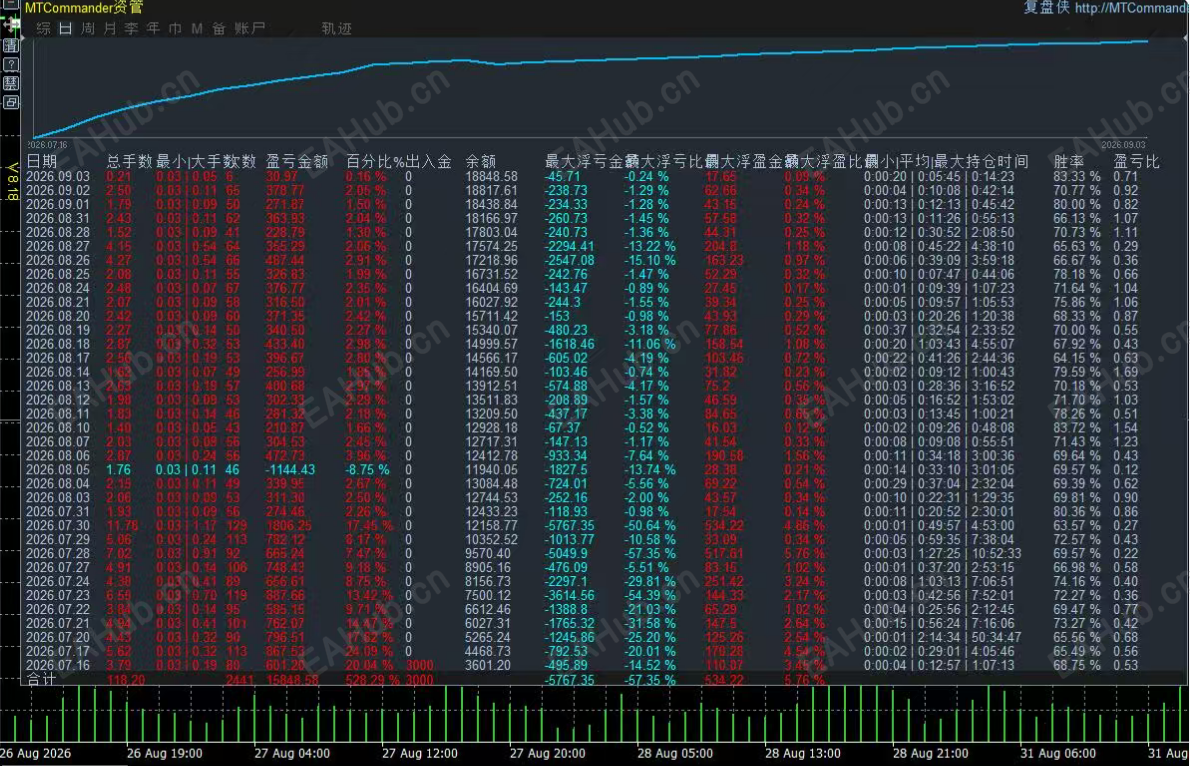This screenshot has height=766, width=1190.
Task: Click the 日期 column header
Action: (42, 161)
